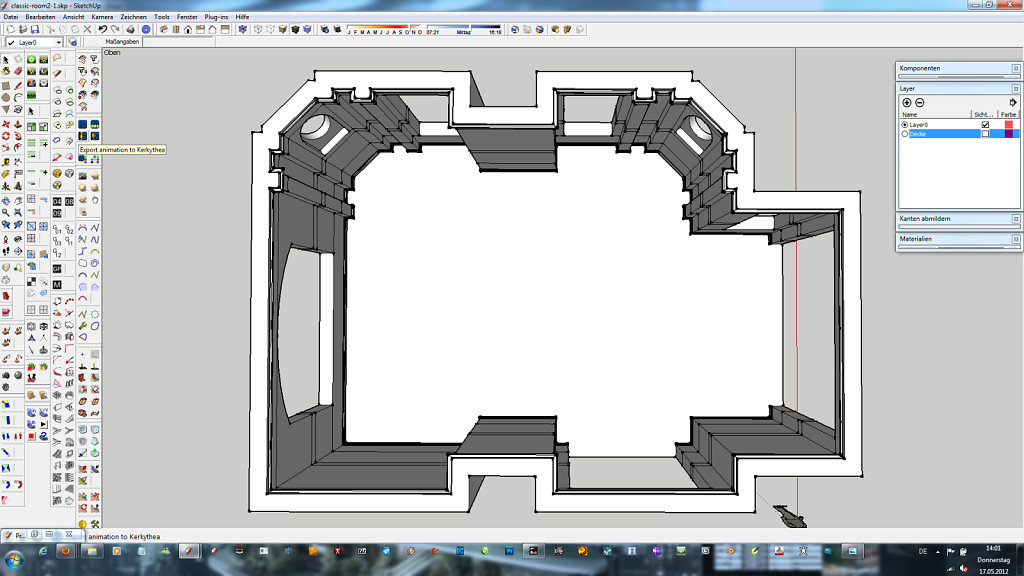1024x576 pixels.
Task: Pick the Paint Bucket tool
Action: point(6,71)
